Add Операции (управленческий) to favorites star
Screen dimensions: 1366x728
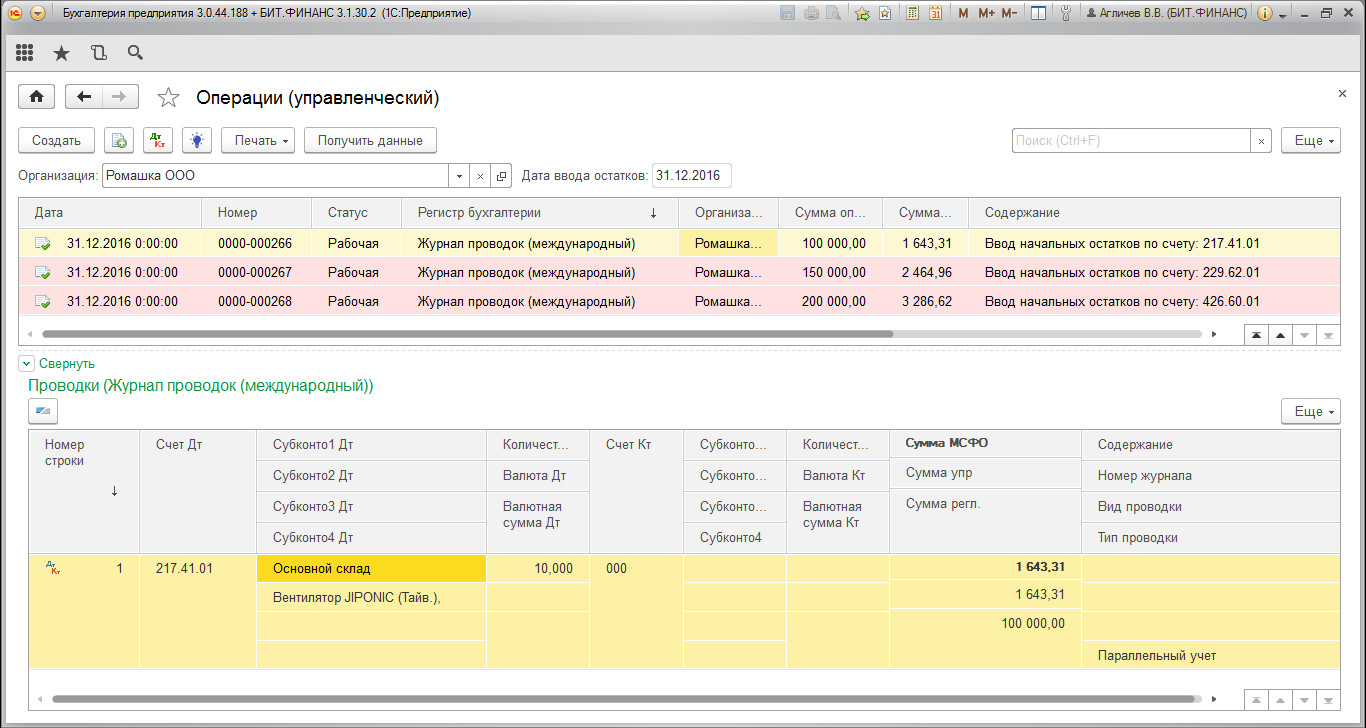click(169, 97)
